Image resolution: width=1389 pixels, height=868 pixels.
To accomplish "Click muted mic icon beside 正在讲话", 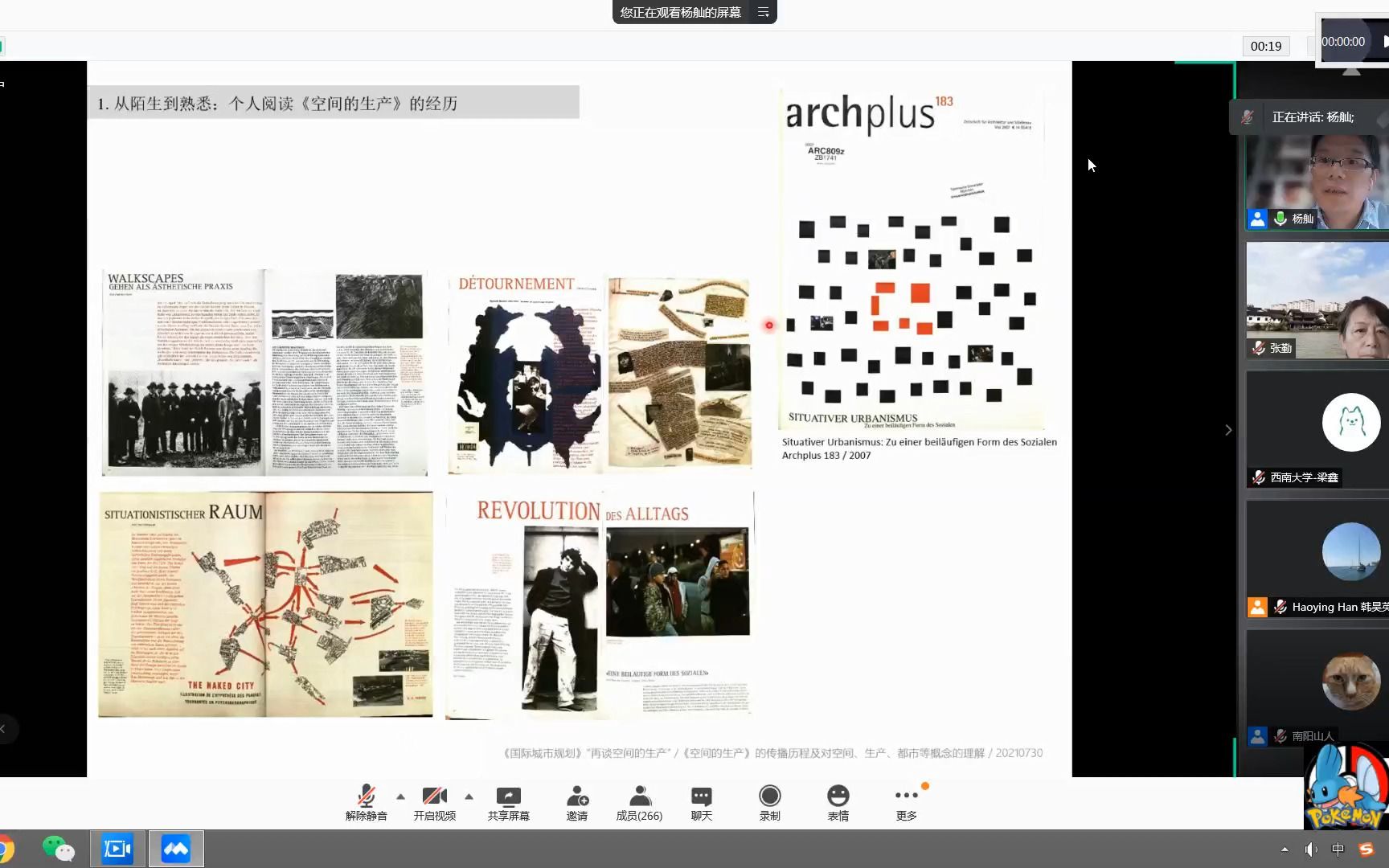I will pos(1247,117).
